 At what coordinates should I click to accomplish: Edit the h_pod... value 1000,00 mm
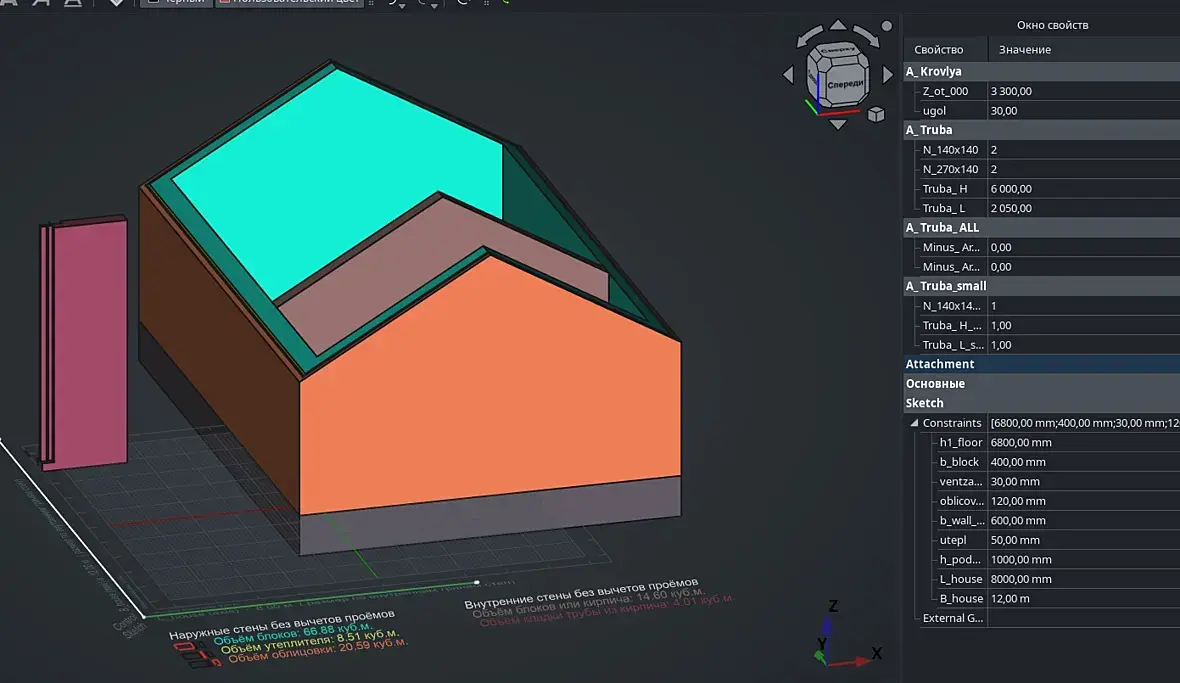pos(1084,560)
